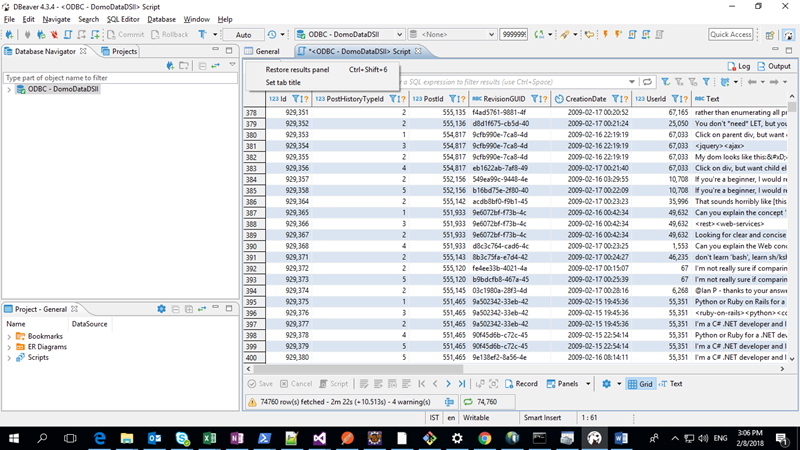Viewport: 800px width, 450px height.
Task: Click the Excel icon in Windows taskbar
Action: click(x=209, y=438)
